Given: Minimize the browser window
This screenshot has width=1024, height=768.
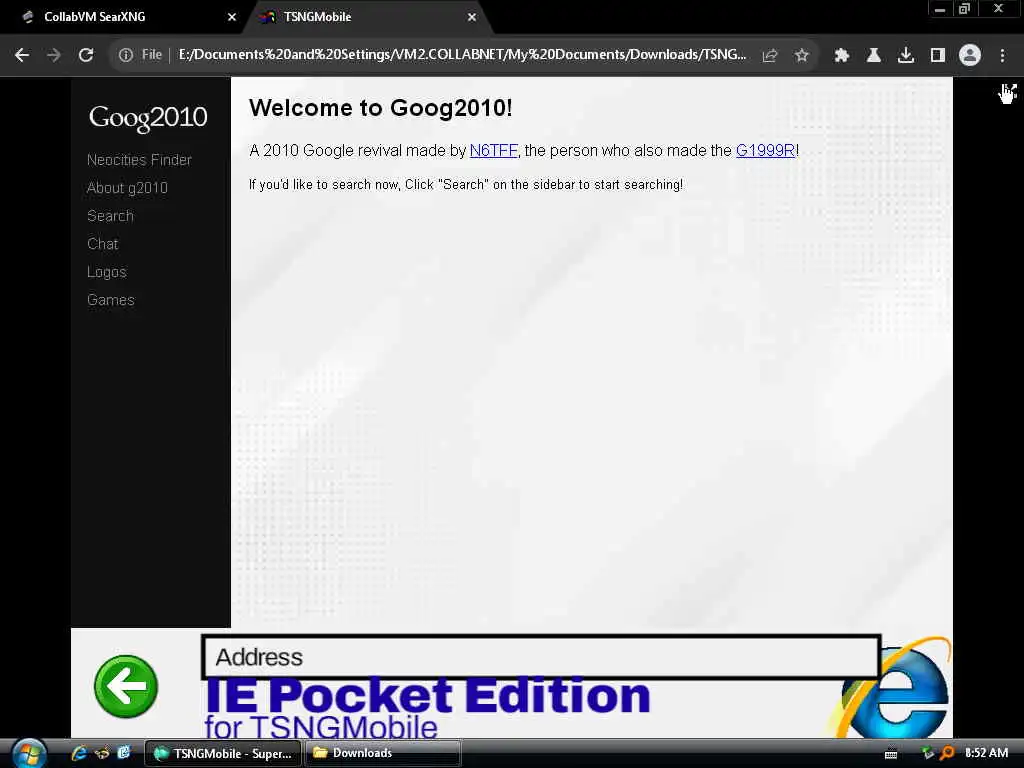Looking at the screenshot, I should pyautogui.click(x=940, y=9).
